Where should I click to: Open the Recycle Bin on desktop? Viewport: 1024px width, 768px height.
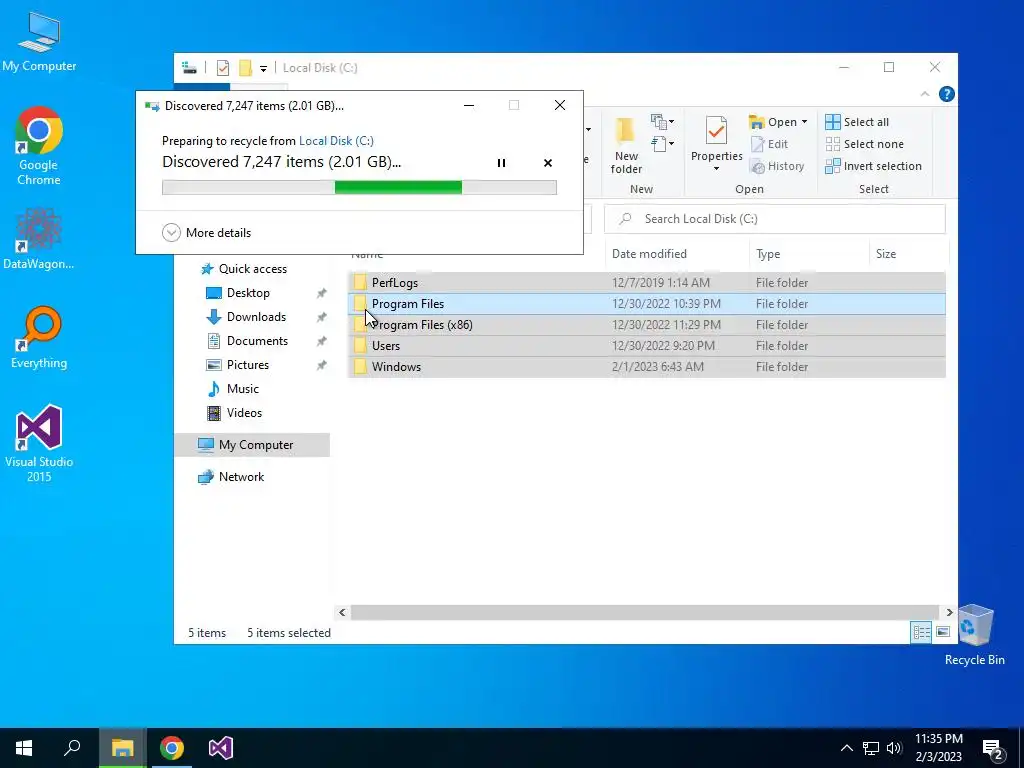tap(974, 635)
